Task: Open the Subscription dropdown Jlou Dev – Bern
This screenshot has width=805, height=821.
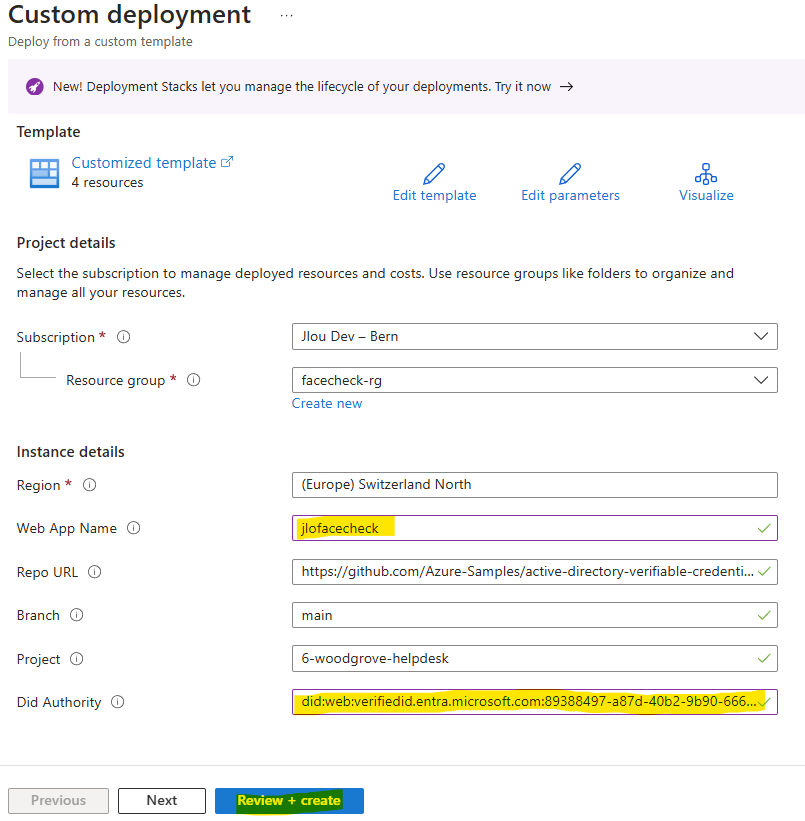Action: click(x=535, y=336)
